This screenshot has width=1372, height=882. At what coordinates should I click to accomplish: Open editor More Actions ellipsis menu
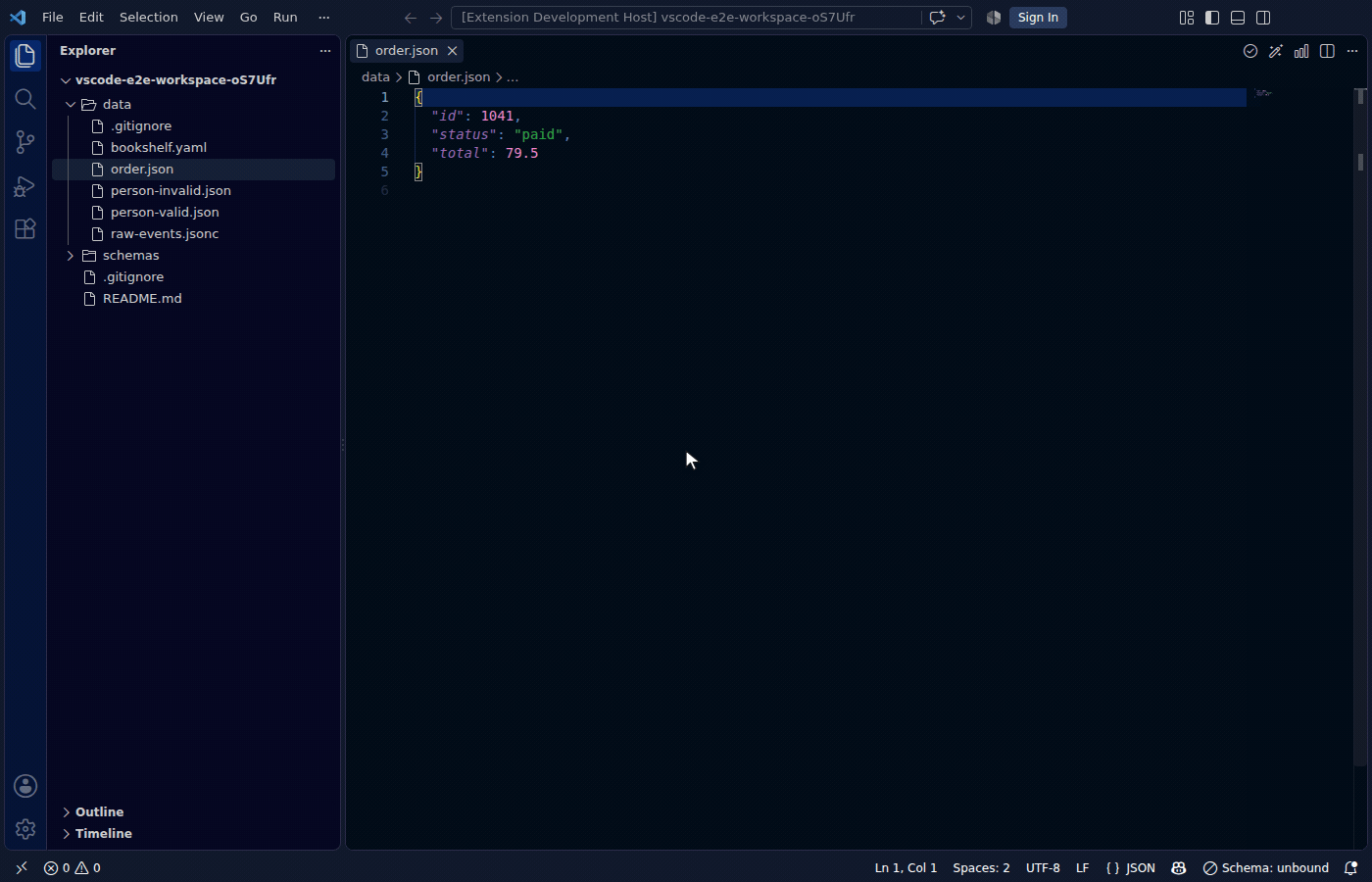(1352, 51)
